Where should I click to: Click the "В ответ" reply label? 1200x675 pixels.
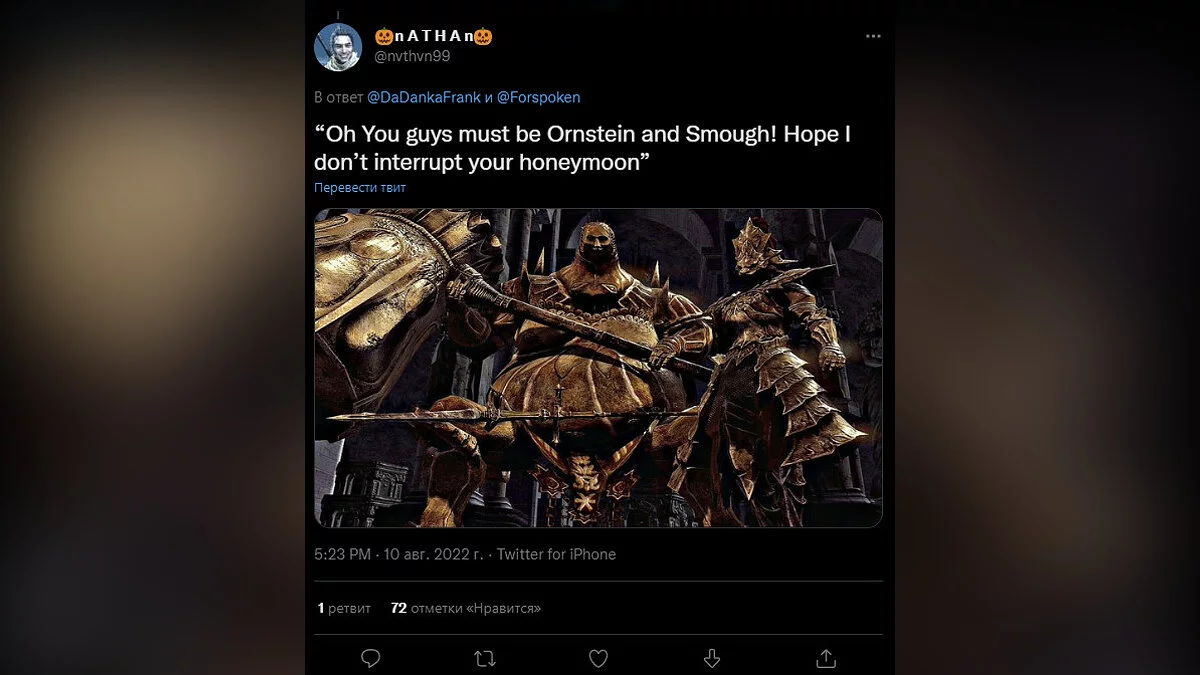(338, 97)
